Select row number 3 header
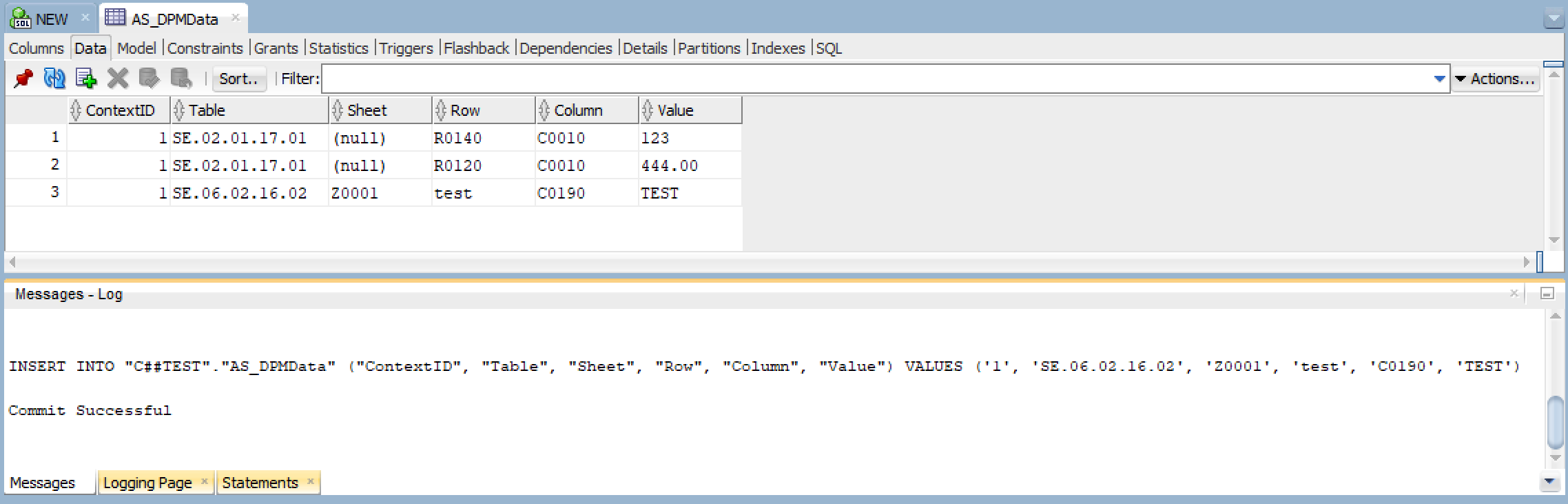This screenshot has height=504, width=1568. pyautogui.click(x=36, y=192)
